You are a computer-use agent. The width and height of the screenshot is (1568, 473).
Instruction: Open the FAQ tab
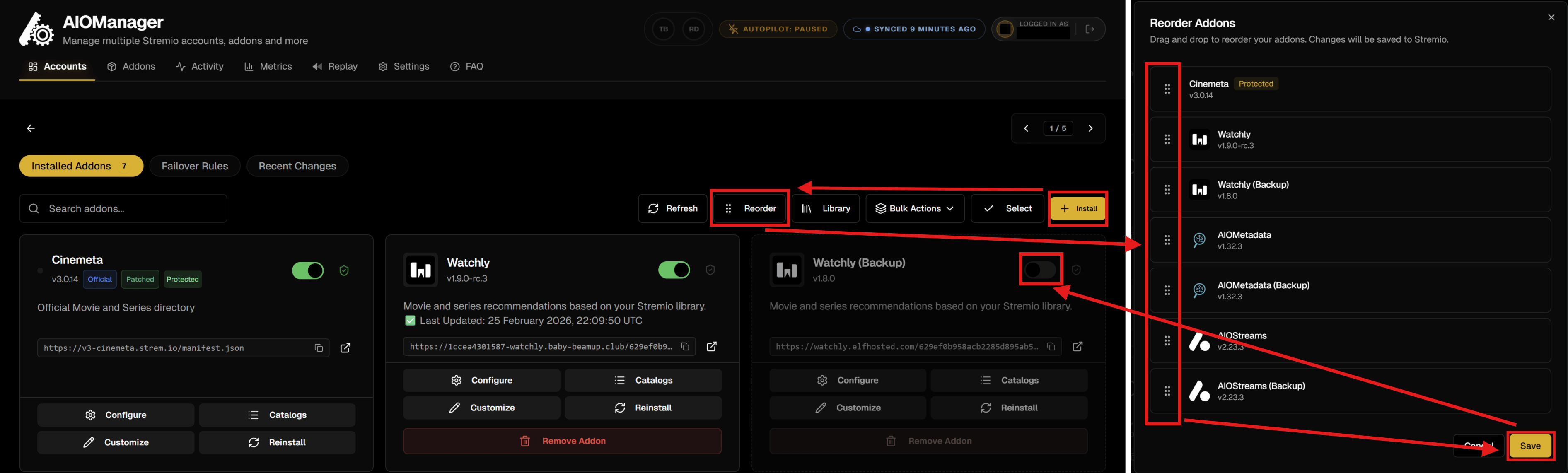[466, 66]
